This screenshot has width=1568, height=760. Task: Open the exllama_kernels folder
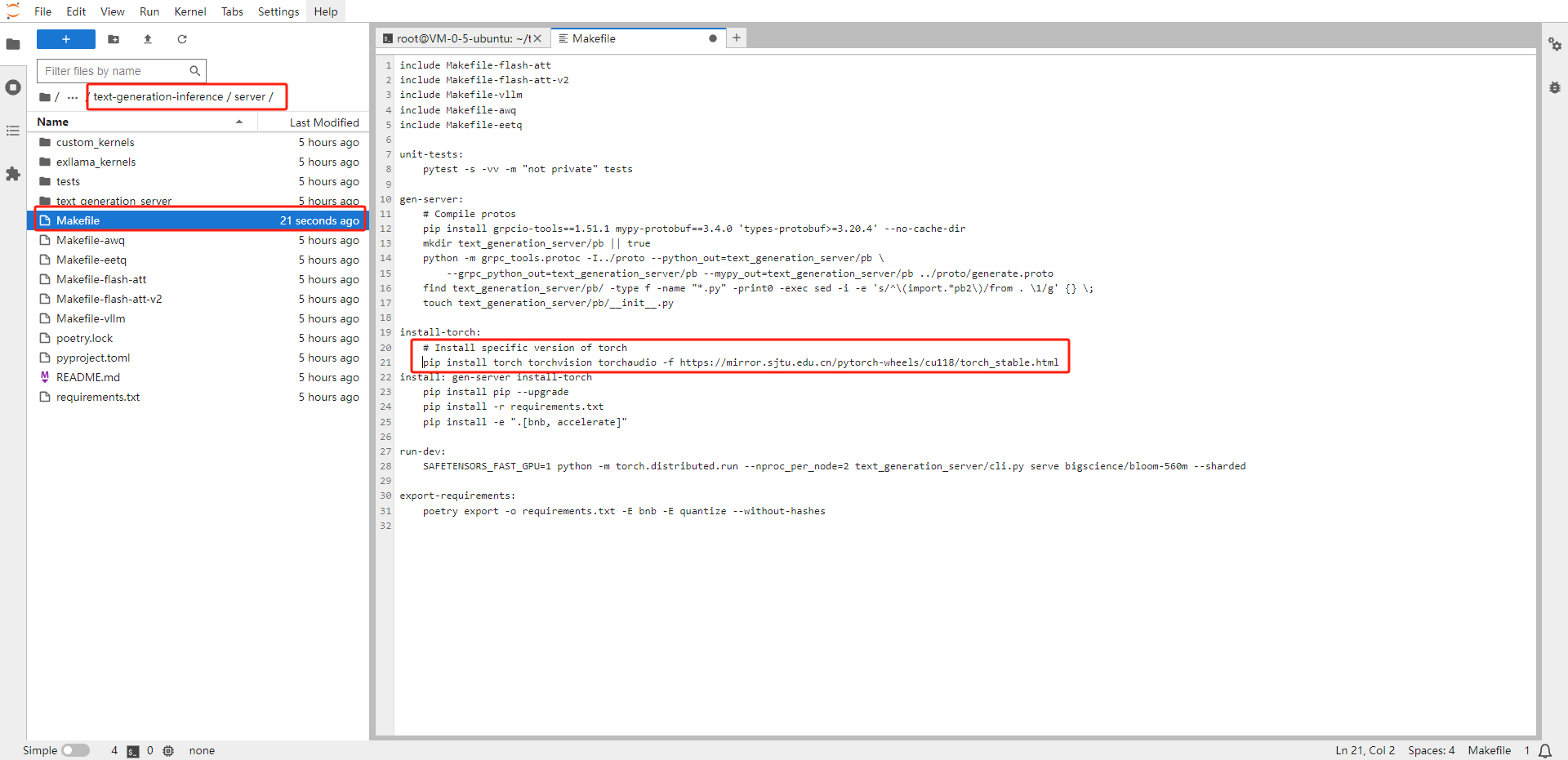[x=198, y=162]
